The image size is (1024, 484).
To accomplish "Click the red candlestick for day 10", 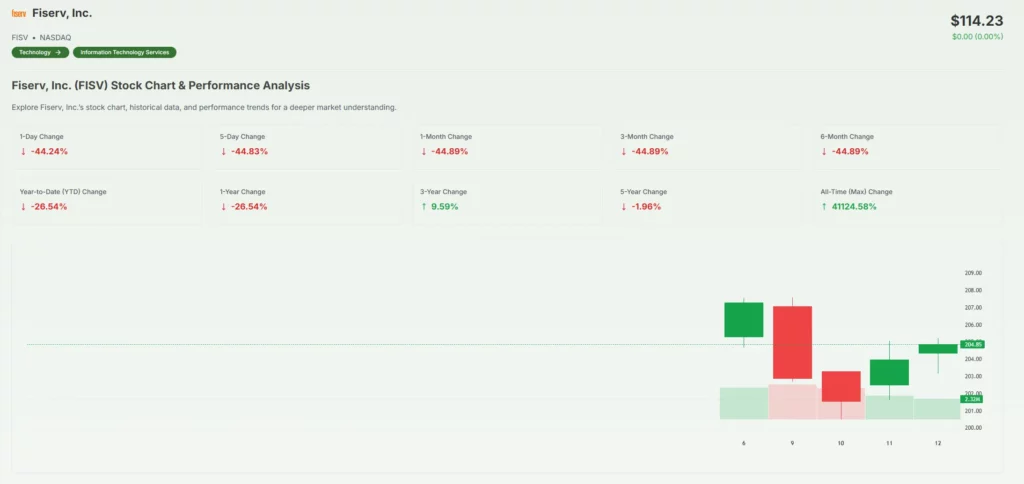I will point(841,386).
